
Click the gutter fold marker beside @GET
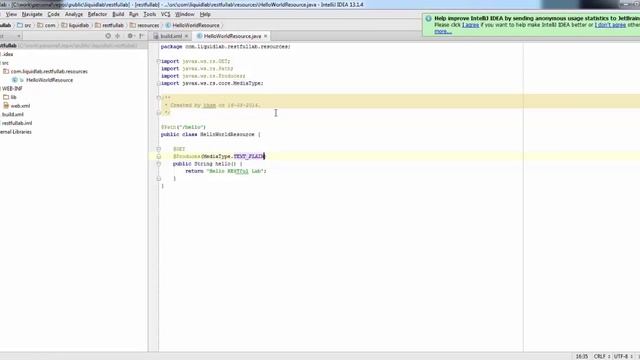[158, 149]
